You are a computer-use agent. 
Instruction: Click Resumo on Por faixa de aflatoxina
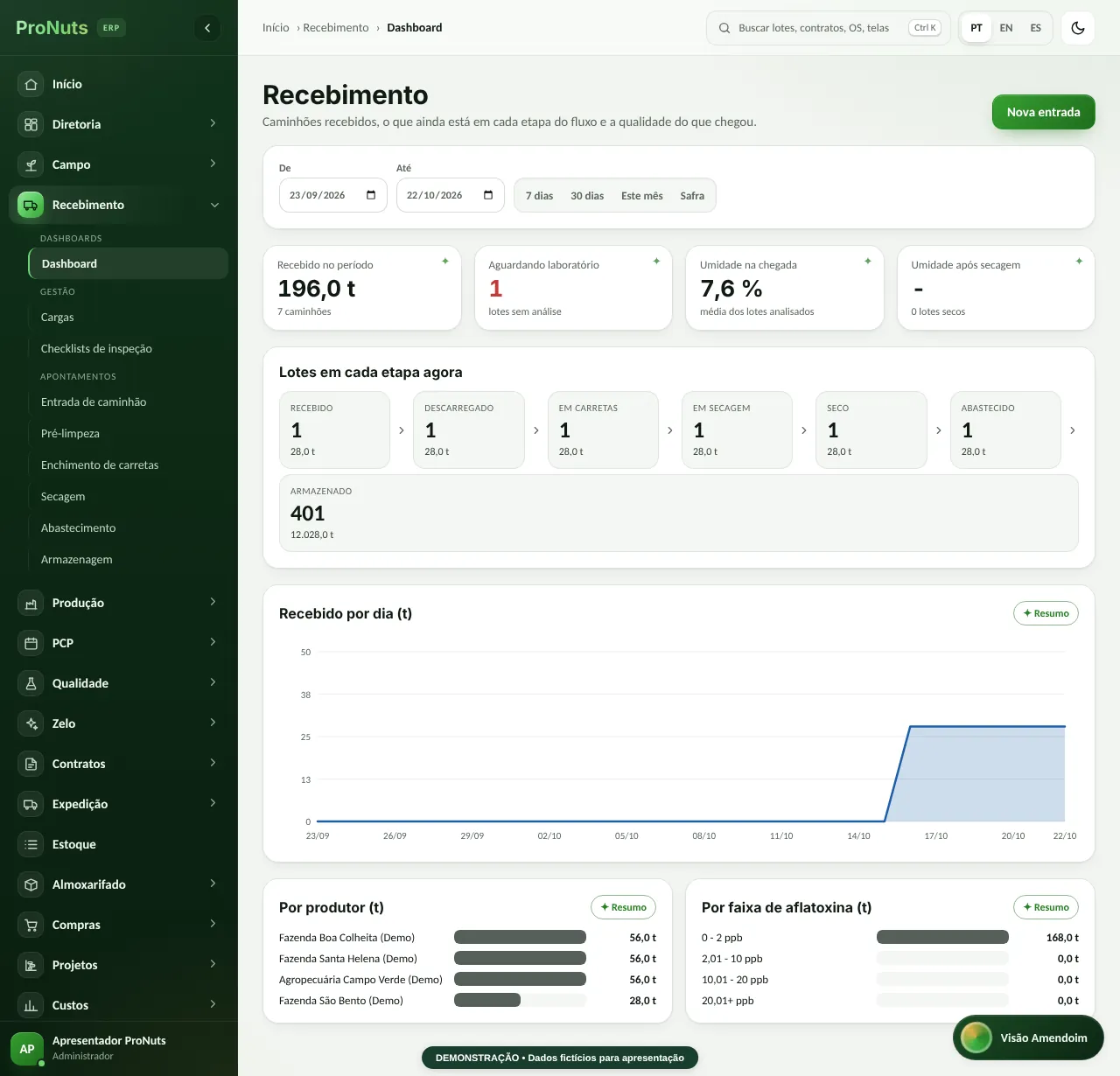click(x=1046, y=907)
